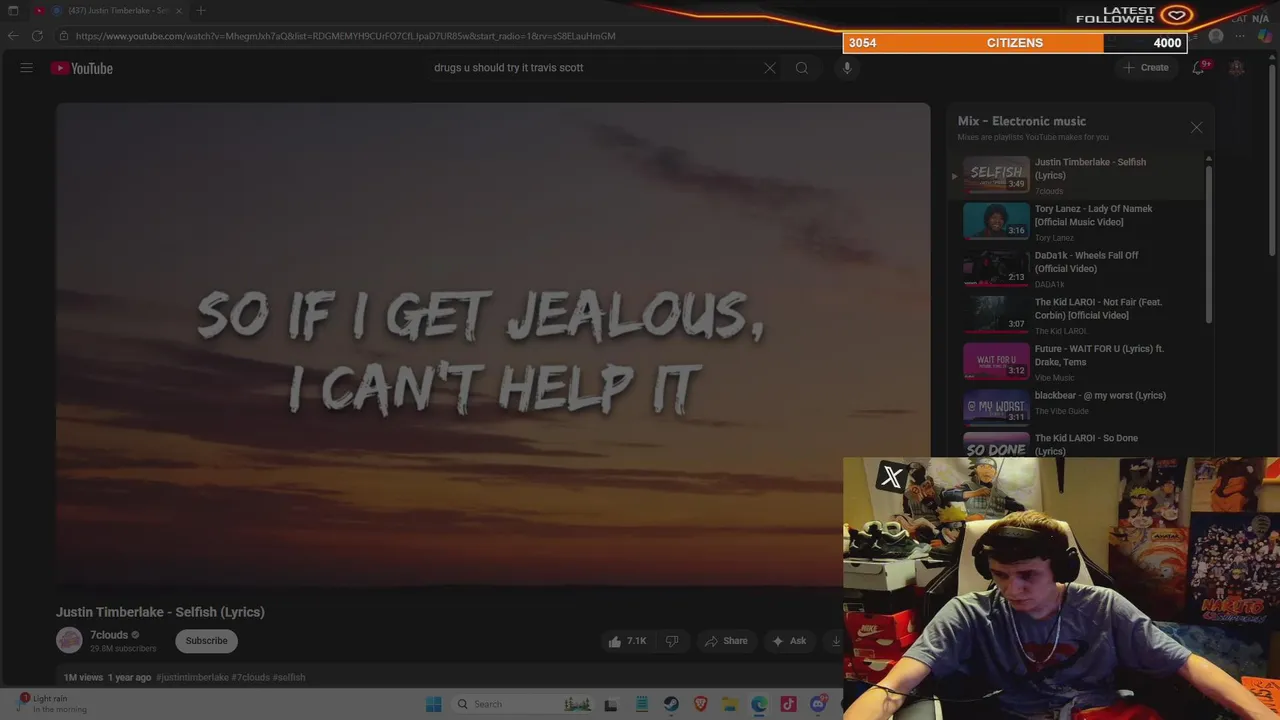Open the Light rain weather widget

[50, 703]
